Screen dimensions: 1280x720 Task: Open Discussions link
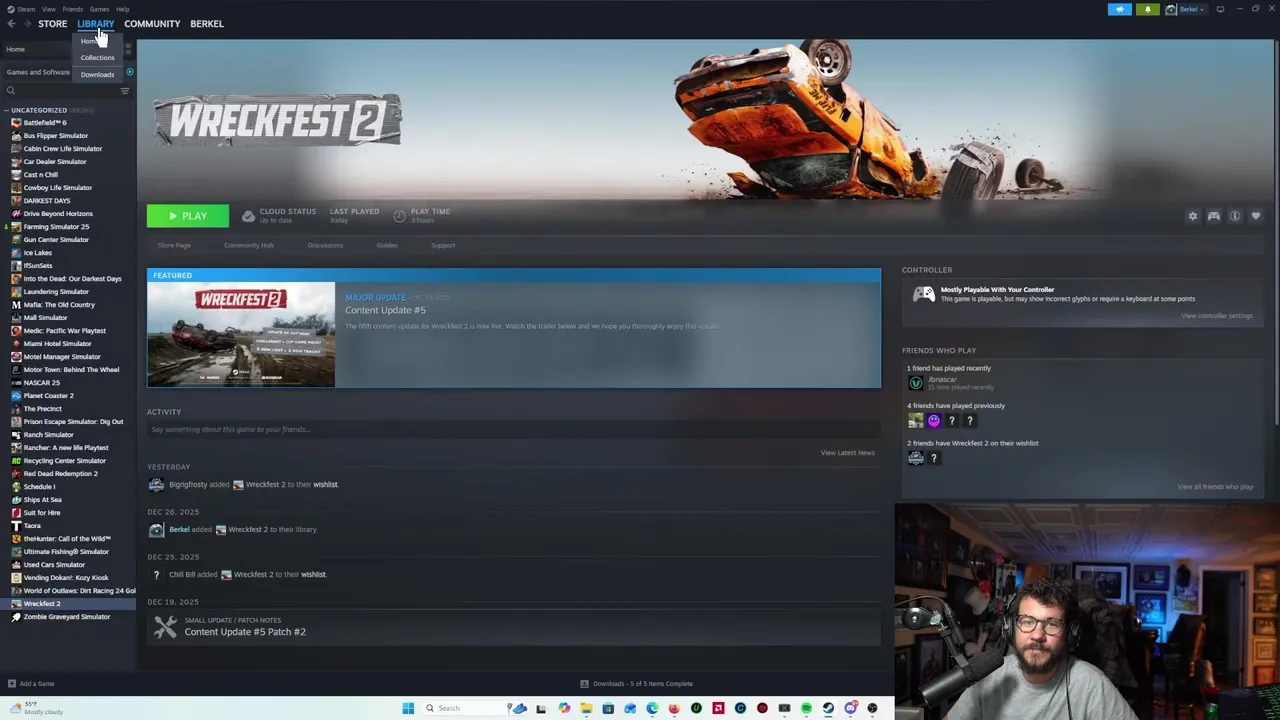click(x=325, y=245)
